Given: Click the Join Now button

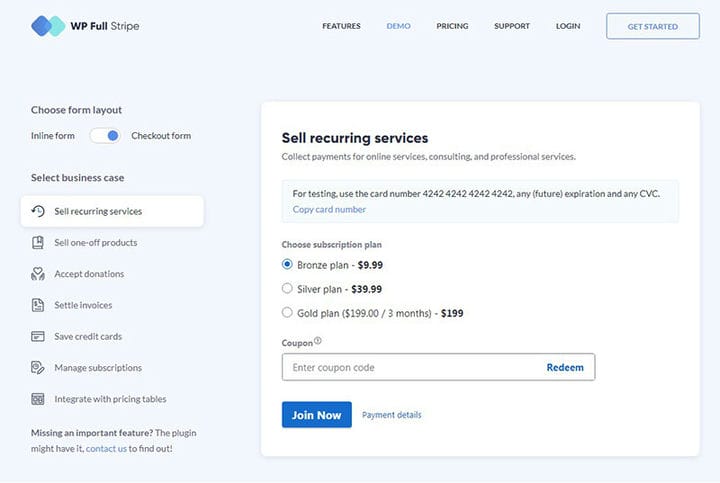Looking at the screenshot, I should pos(317,415).
